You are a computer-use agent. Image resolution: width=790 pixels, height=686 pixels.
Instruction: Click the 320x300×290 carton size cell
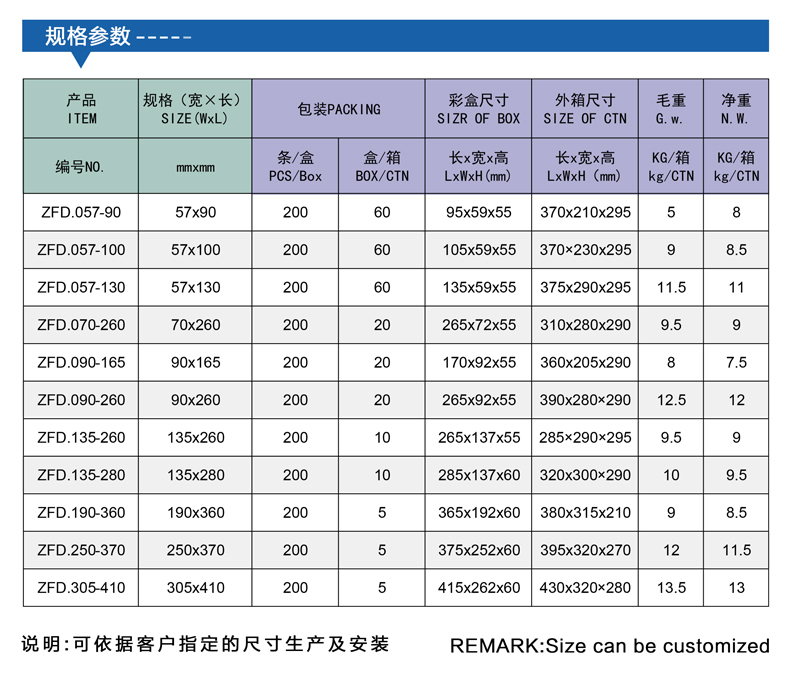coord(585,475)
